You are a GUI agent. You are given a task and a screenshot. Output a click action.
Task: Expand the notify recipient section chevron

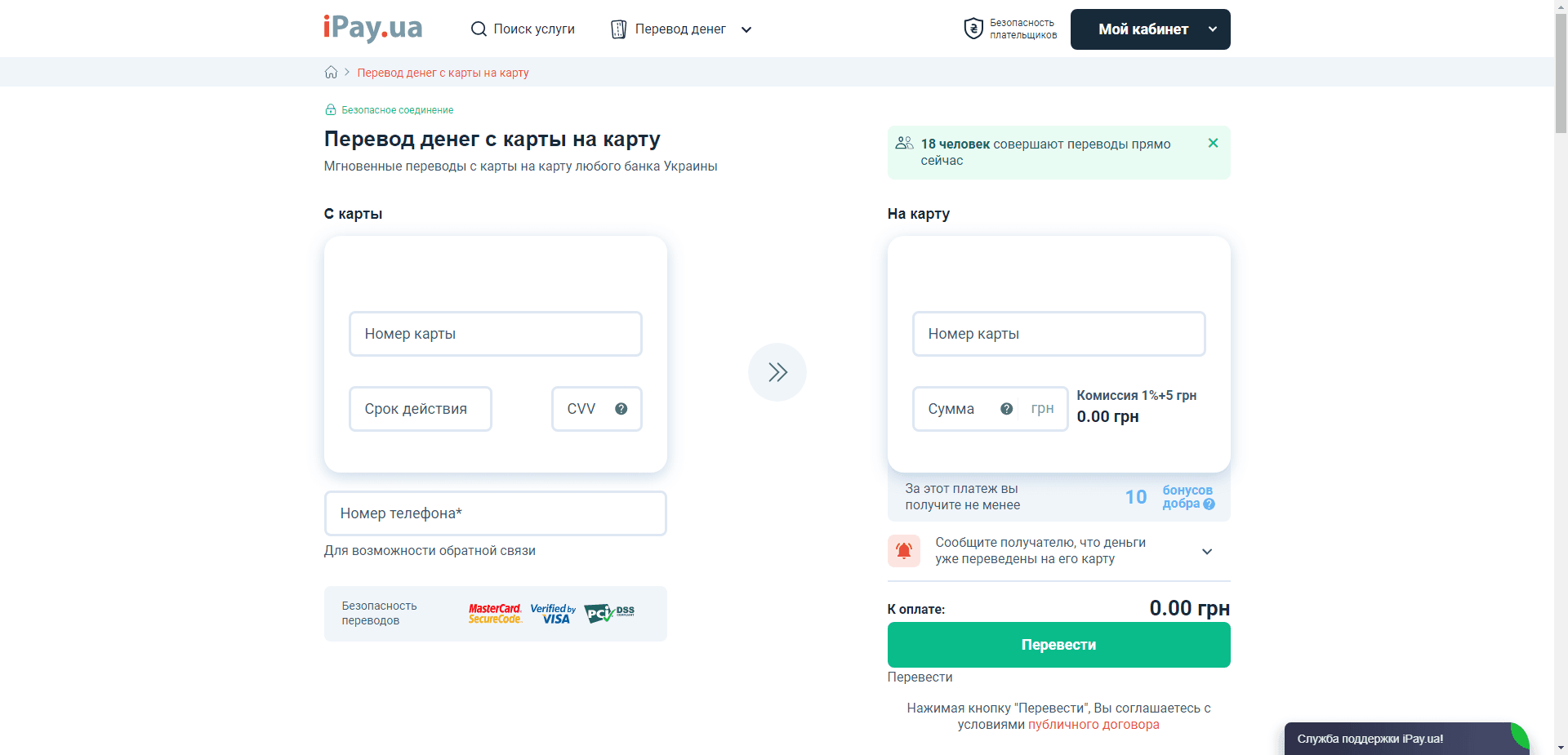pos(1207,551)
